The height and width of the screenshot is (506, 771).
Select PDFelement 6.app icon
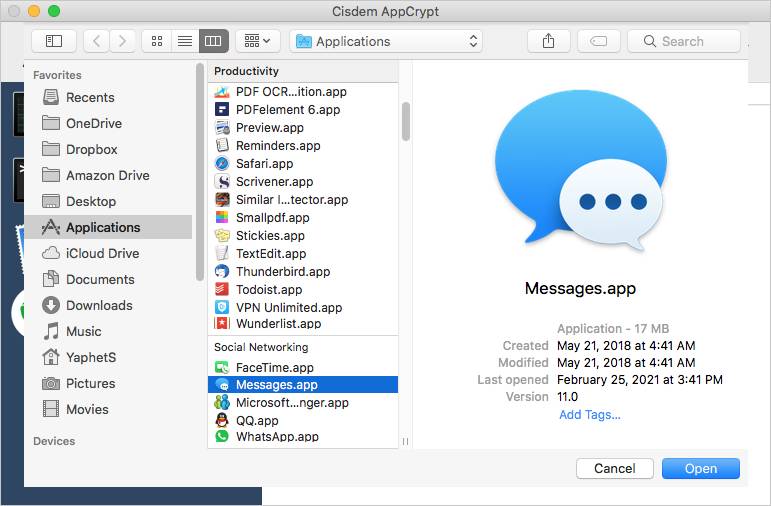[222, 109]
